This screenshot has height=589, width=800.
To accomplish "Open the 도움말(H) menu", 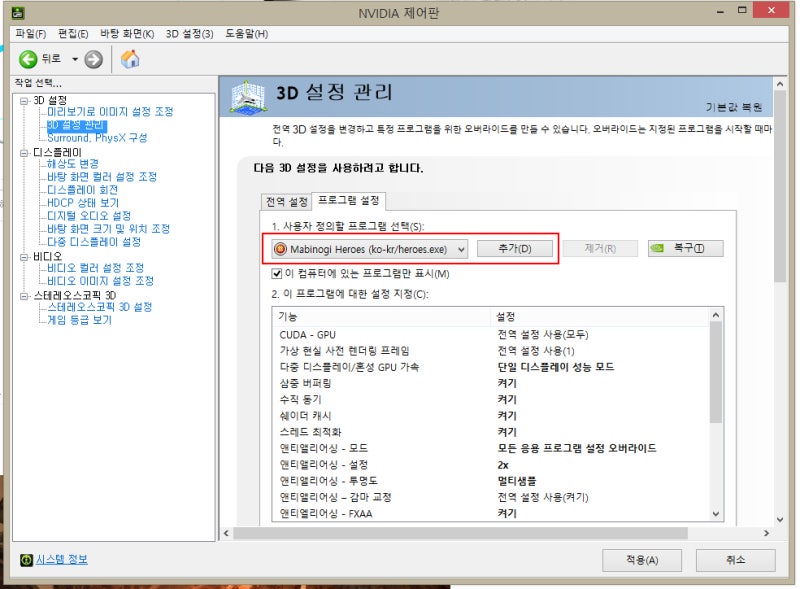I will tap(246, 34).
